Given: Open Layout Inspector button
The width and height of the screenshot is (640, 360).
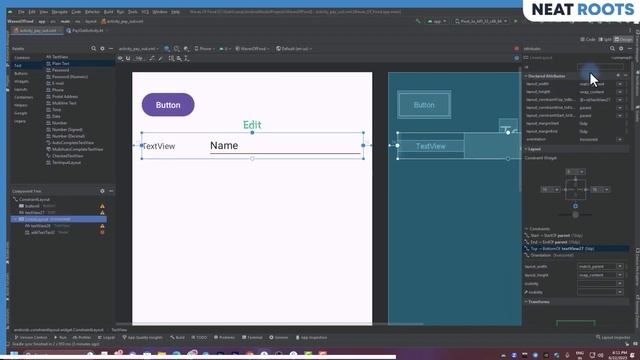Looking at the screenshot, I should (x=613, y=338).
